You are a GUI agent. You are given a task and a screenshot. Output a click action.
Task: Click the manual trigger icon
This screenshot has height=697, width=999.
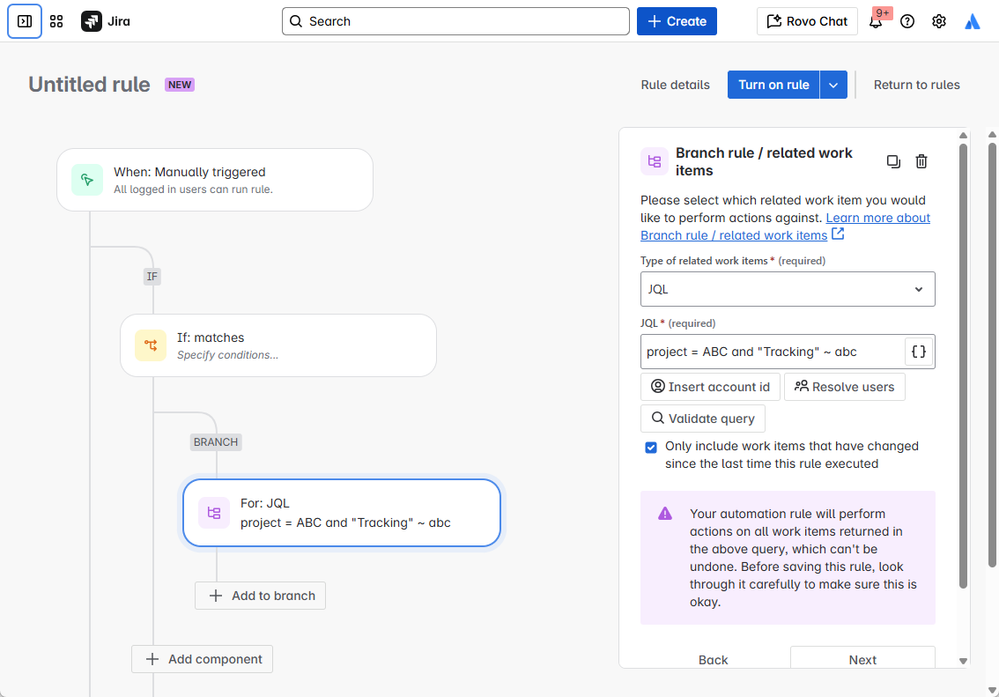pyautogui.click(x=87, y=180)
